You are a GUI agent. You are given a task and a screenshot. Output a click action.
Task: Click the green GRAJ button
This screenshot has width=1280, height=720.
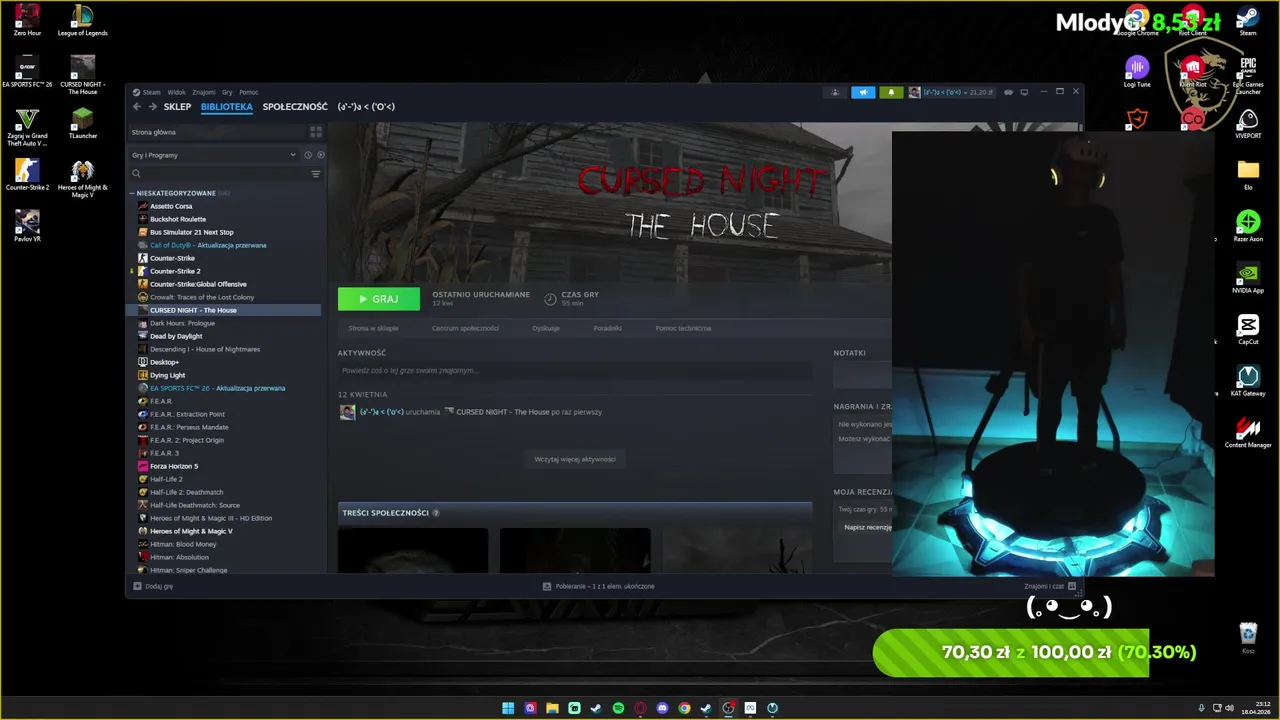pyautogui.click(x=379, y=299)
